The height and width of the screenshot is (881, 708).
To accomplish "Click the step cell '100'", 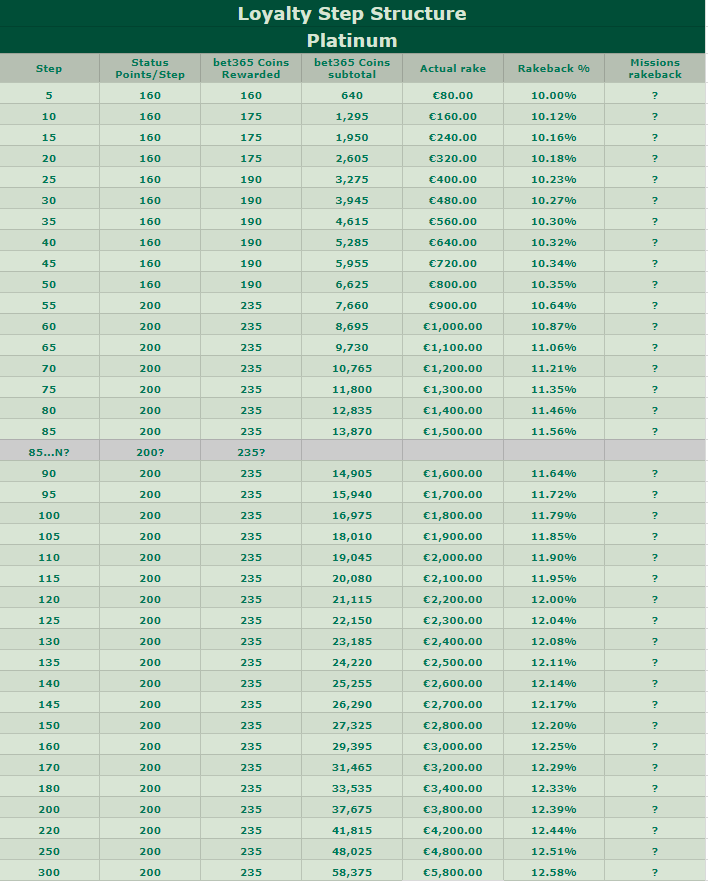I will (x=49, y=515).
